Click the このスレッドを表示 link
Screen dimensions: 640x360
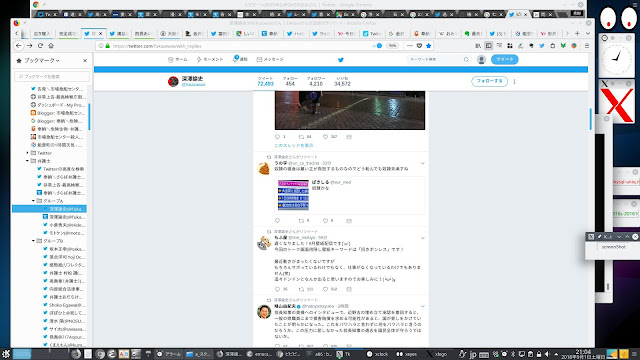click(x=294, y=145)
